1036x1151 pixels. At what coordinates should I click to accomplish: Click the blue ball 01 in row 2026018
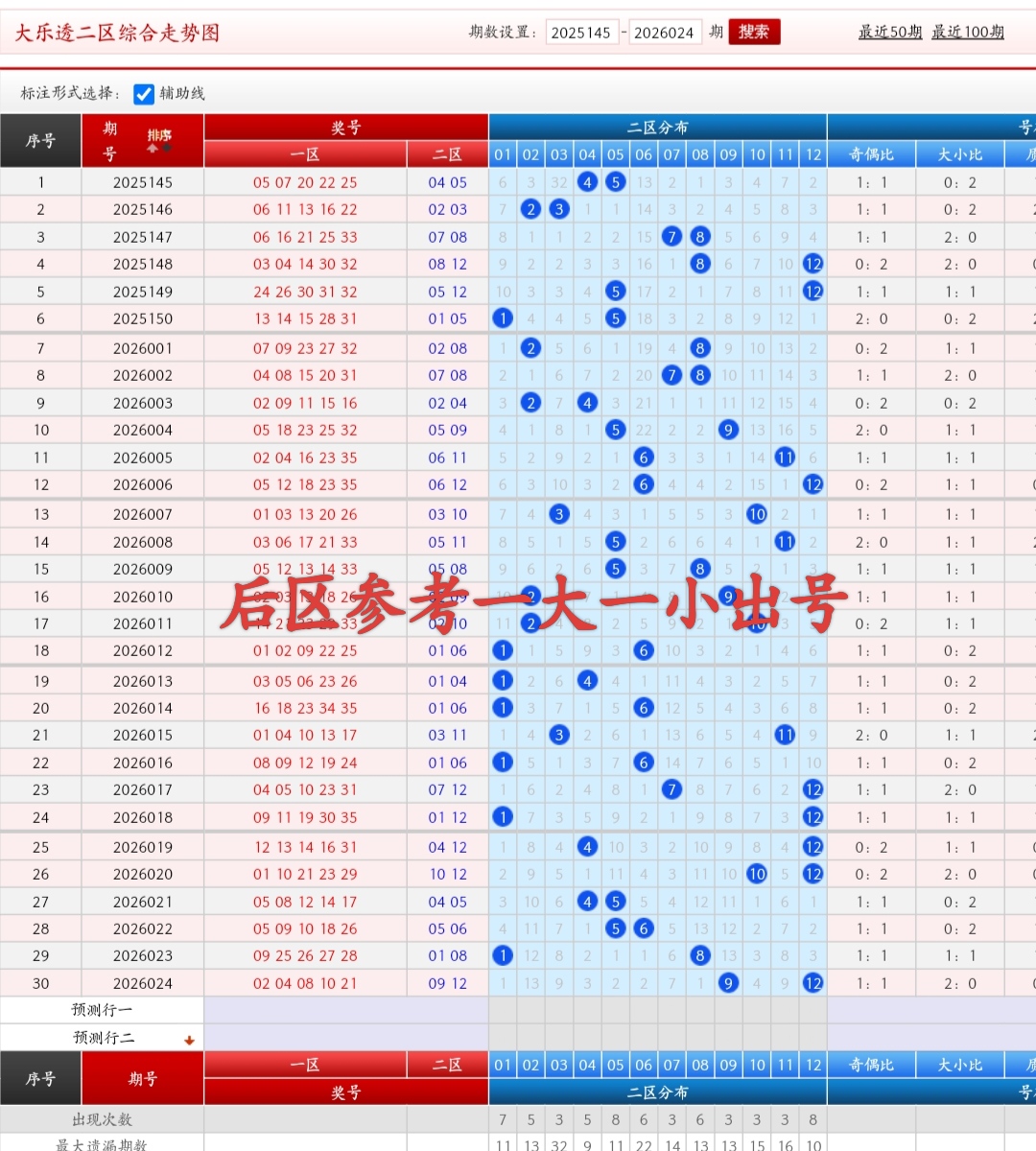pos(503,816)
